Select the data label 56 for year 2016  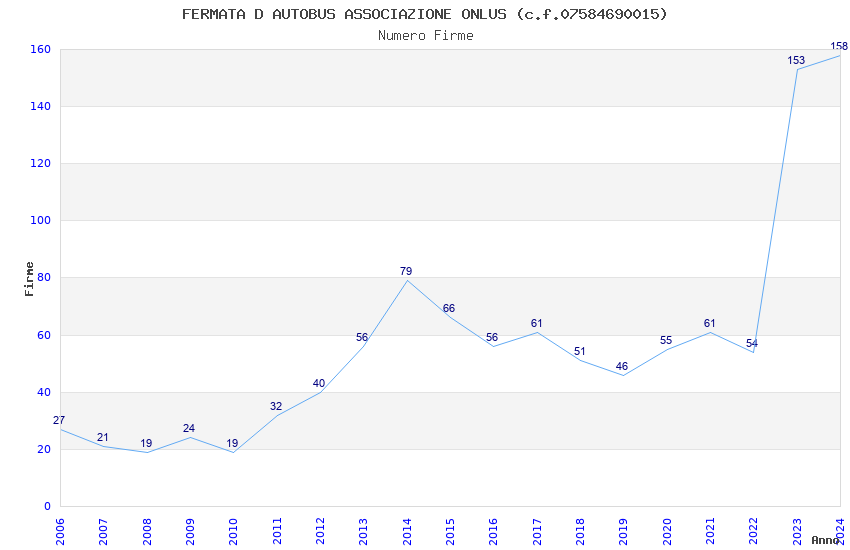coord(492,337)
